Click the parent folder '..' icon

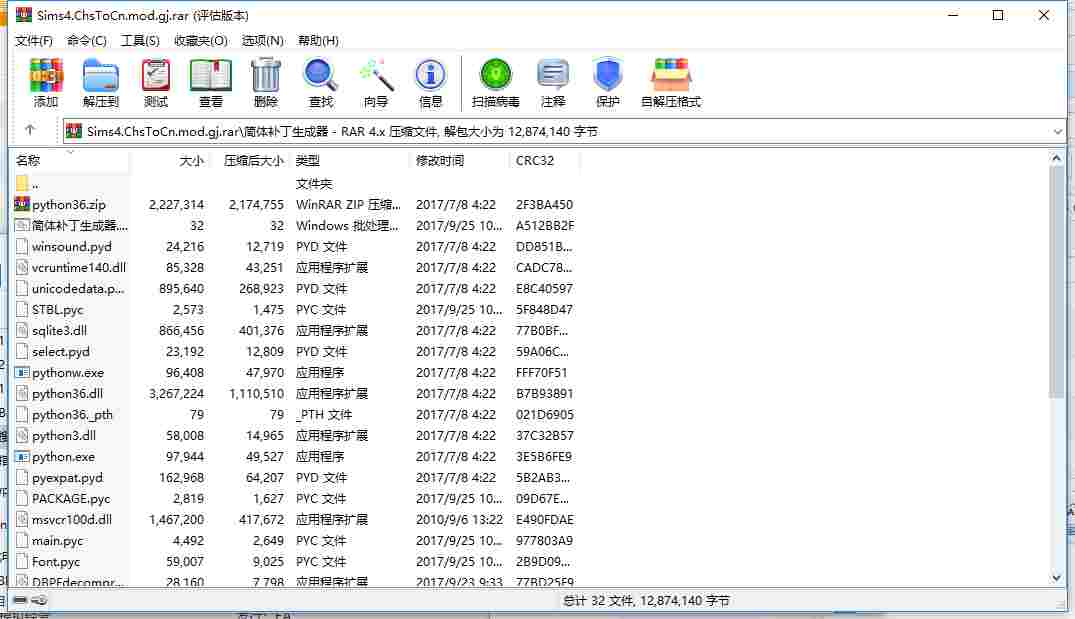pos(22,183)
